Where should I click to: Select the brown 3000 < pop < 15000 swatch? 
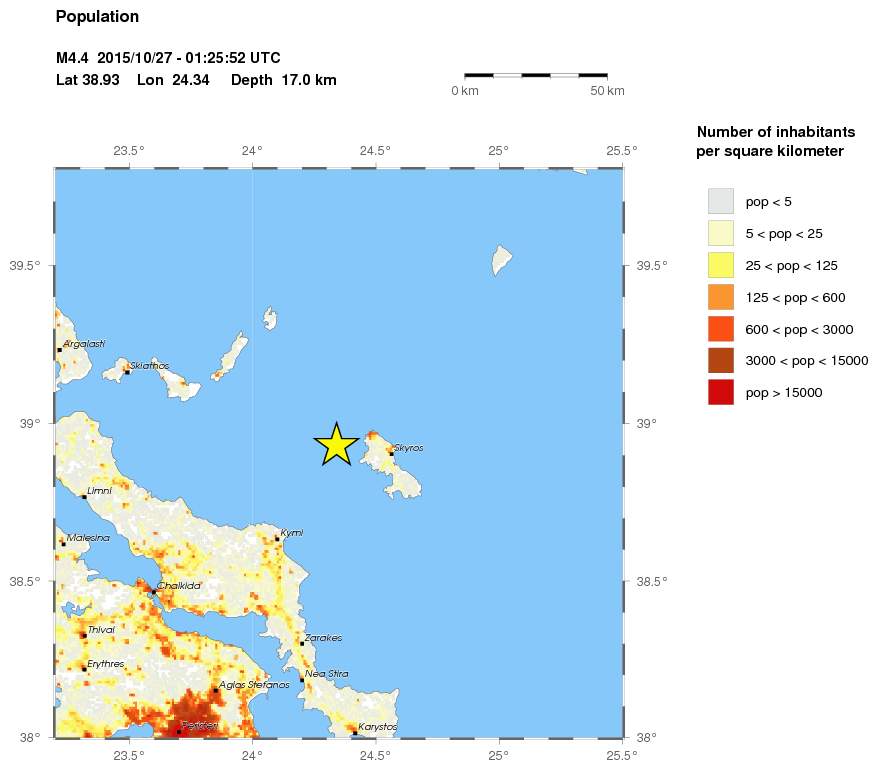coord(721,361)
